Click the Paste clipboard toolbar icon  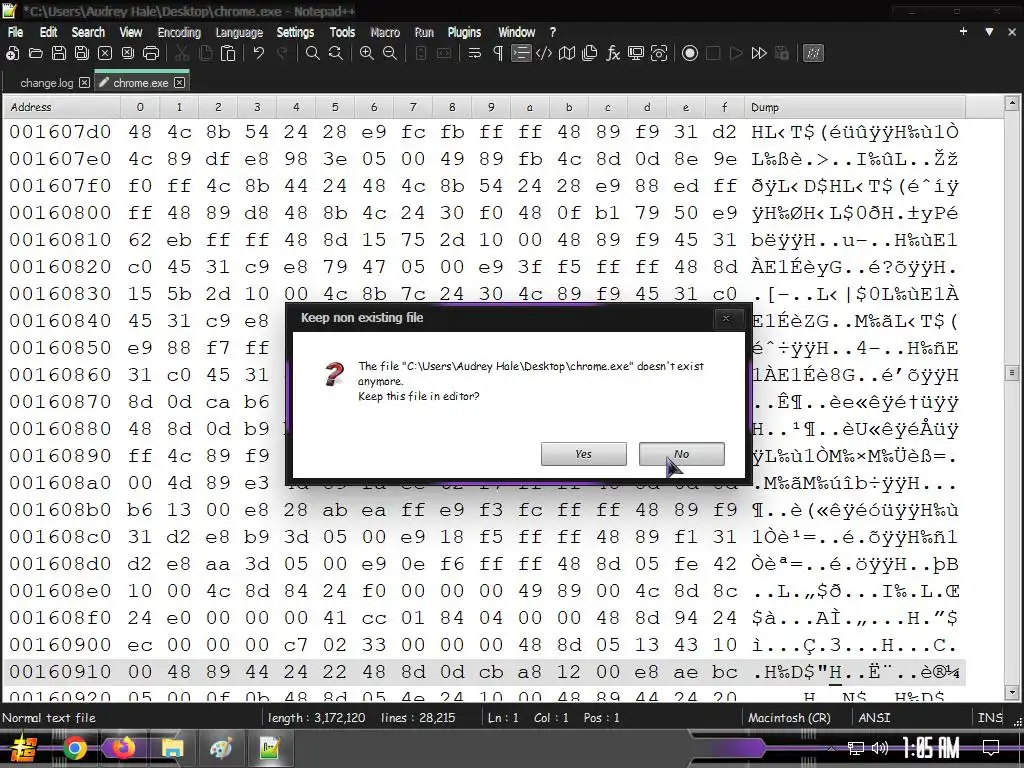point(228,54)
